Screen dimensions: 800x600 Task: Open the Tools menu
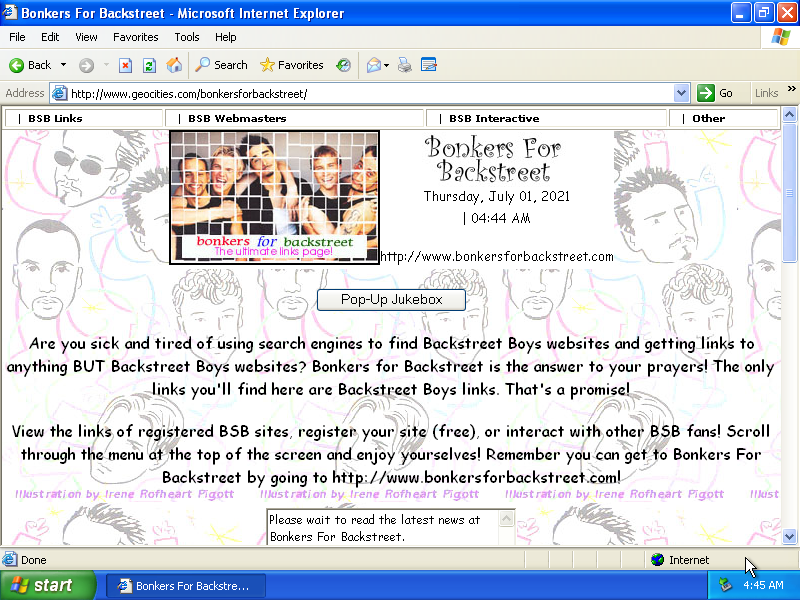(x=187, y=37)
